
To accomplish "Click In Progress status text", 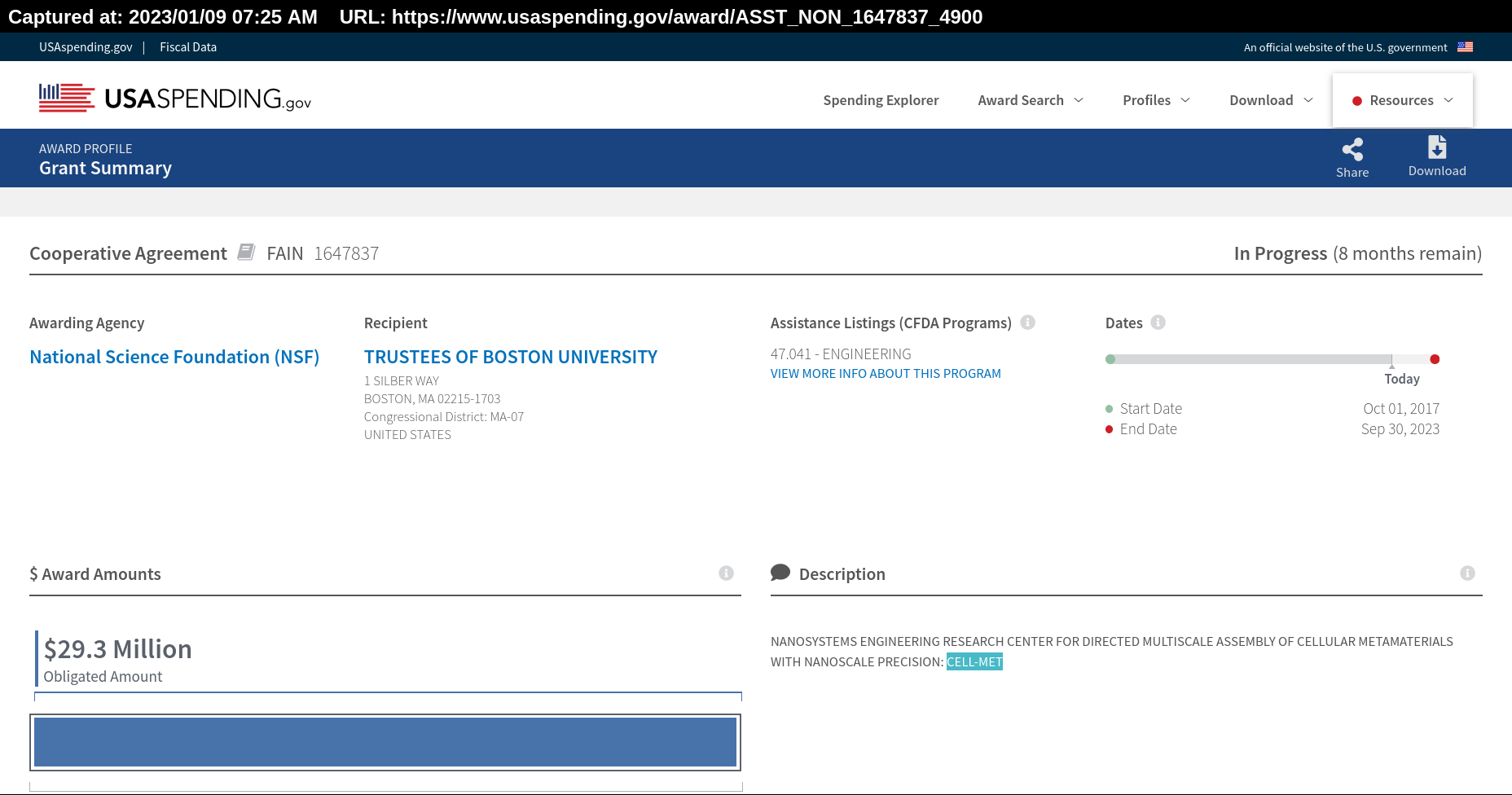I will click(x=1281, y=253).
